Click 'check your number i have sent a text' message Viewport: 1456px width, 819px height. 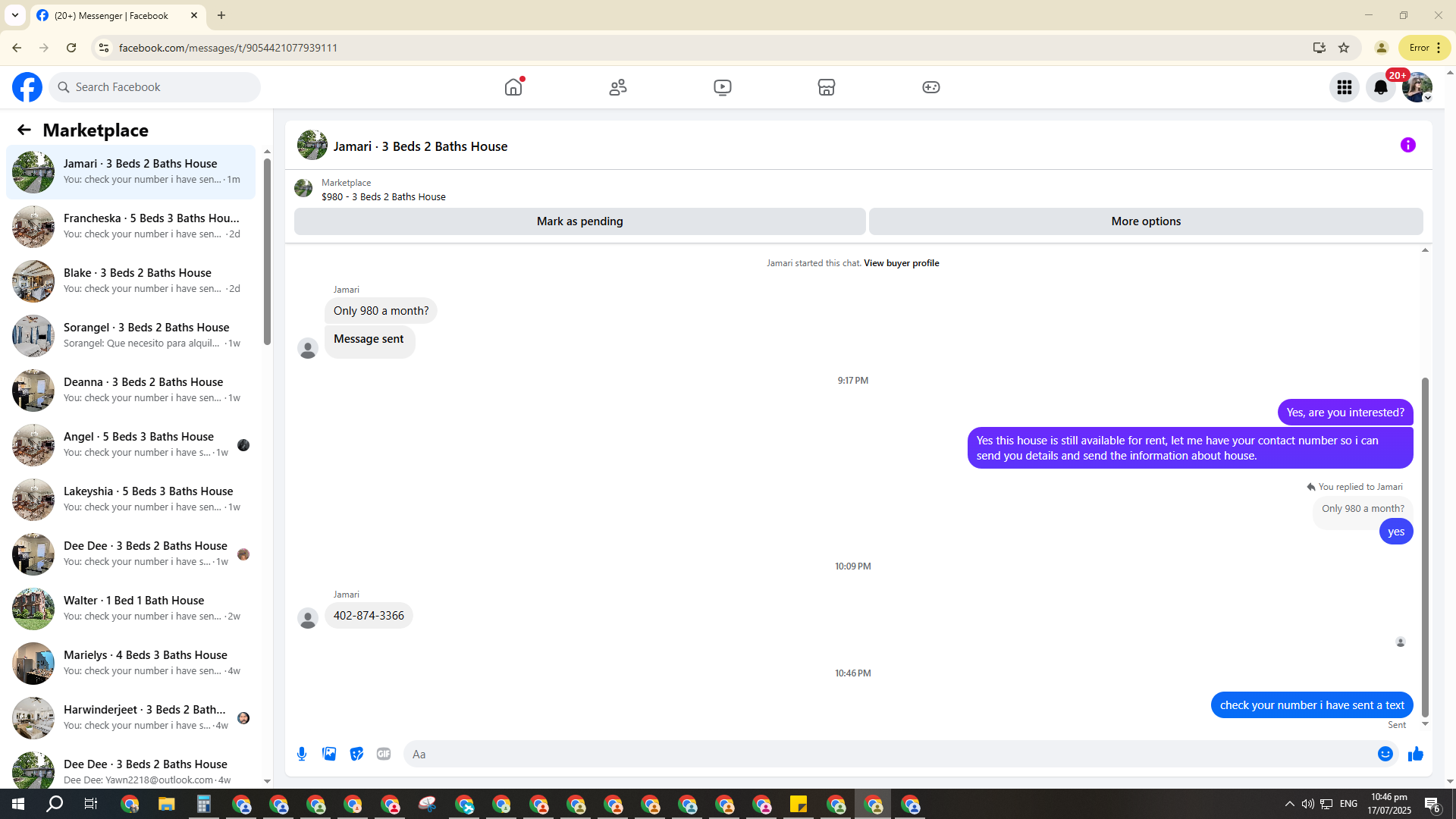1312,705
